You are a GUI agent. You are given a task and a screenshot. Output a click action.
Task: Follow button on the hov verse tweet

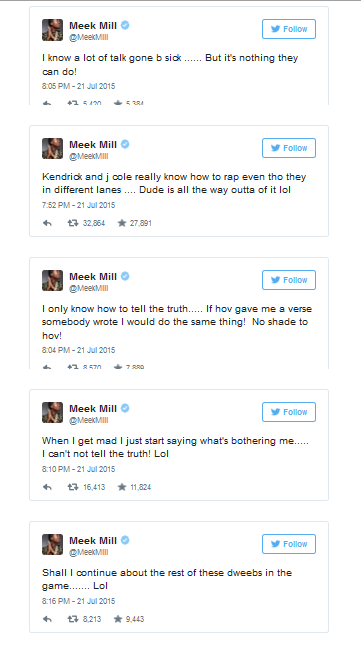pos(289,280)
